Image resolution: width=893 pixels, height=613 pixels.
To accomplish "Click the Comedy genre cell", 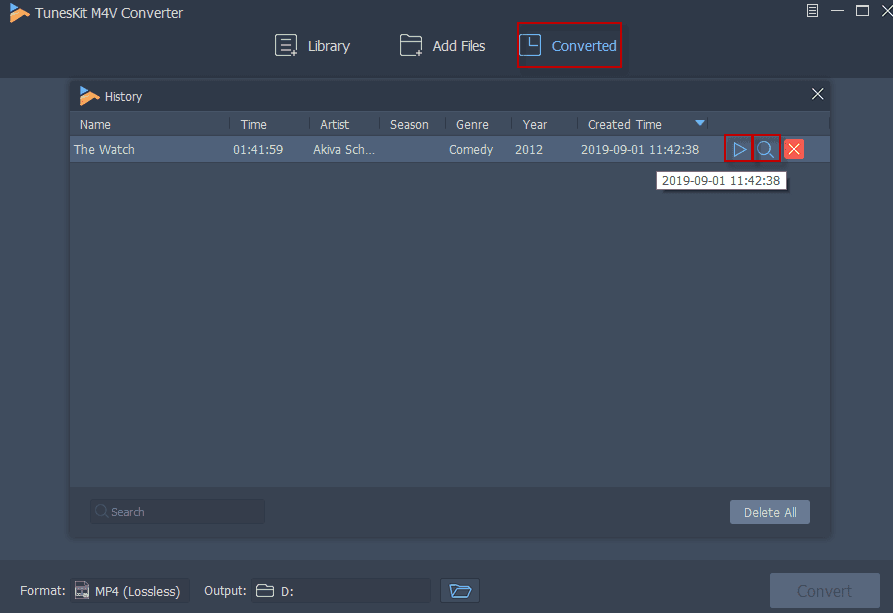I will click(x=471, y=149).
